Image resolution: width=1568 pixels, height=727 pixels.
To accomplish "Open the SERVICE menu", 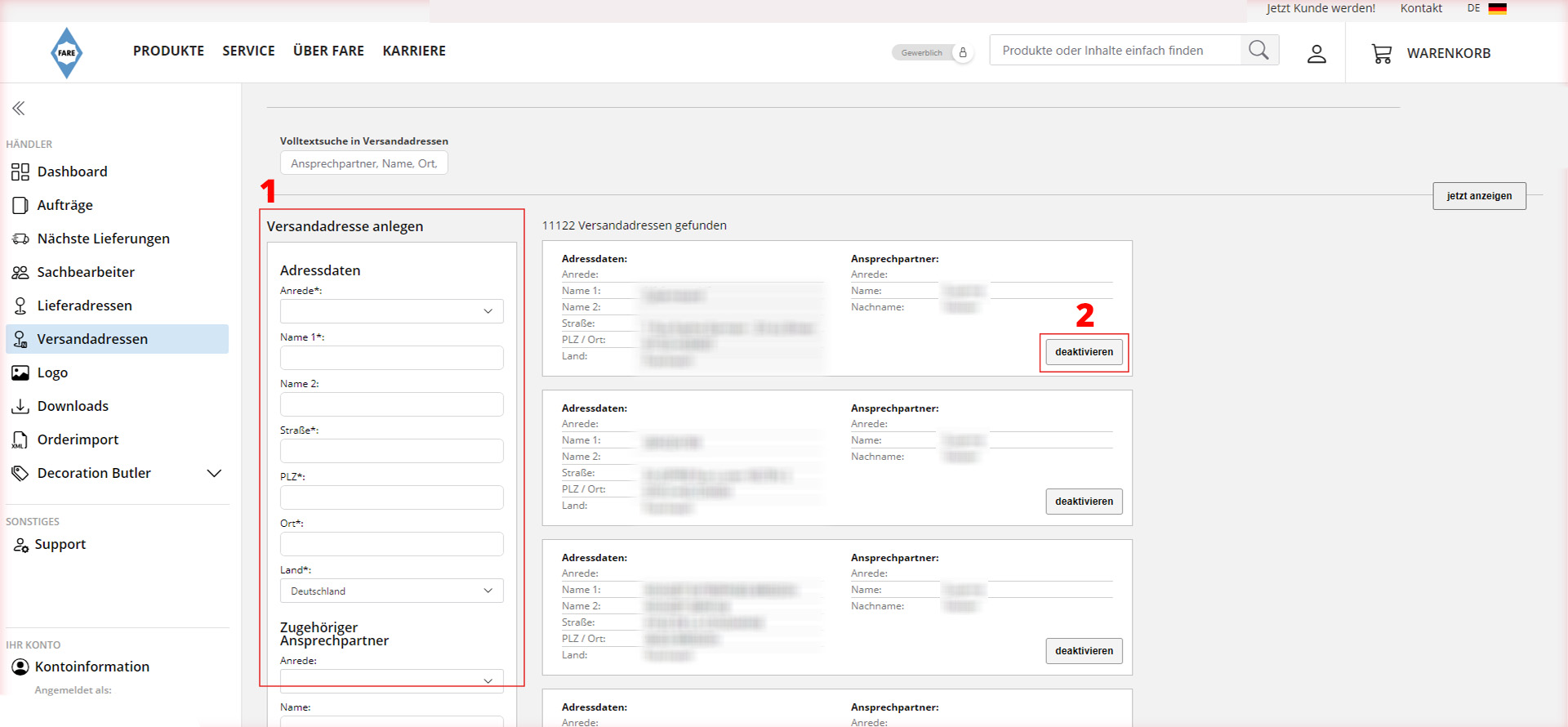I will [x=248, y=51].
